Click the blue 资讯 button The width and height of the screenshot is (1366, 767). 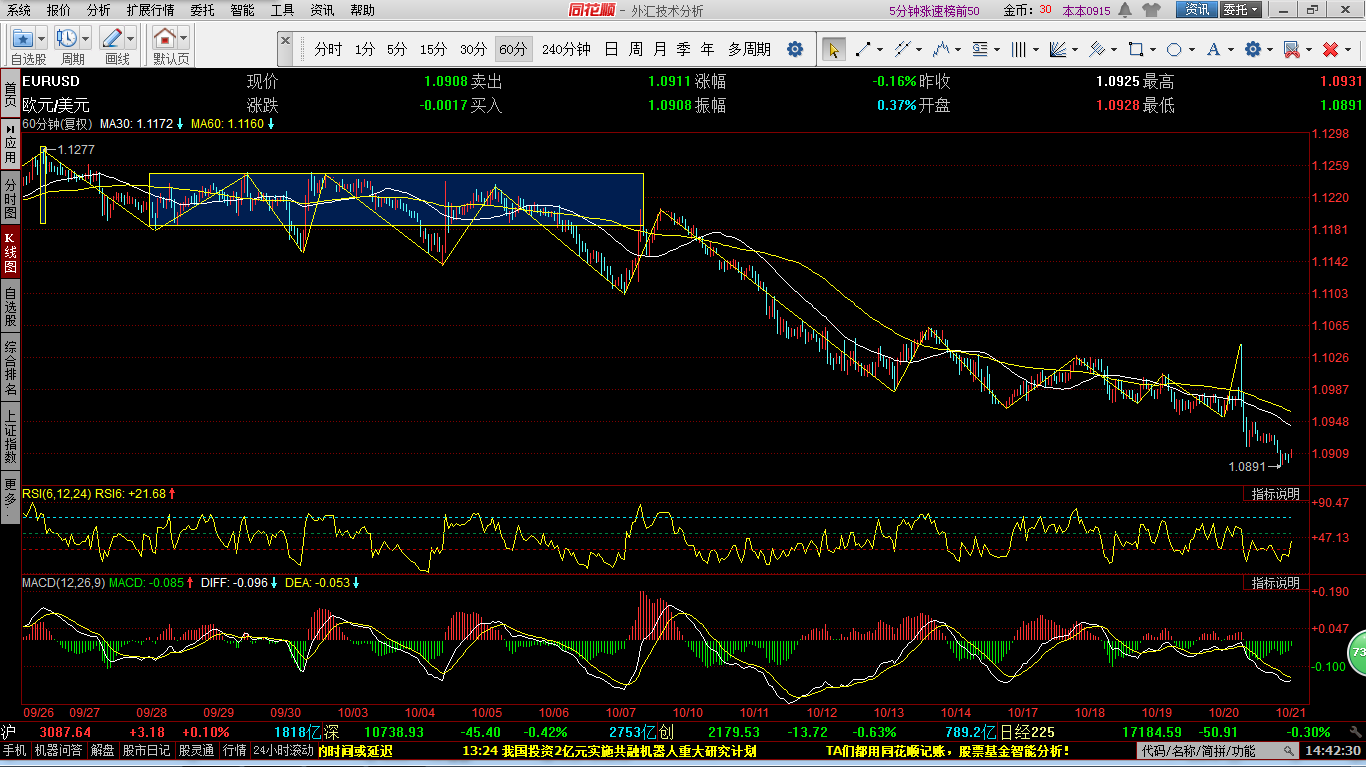point(1197,10)
